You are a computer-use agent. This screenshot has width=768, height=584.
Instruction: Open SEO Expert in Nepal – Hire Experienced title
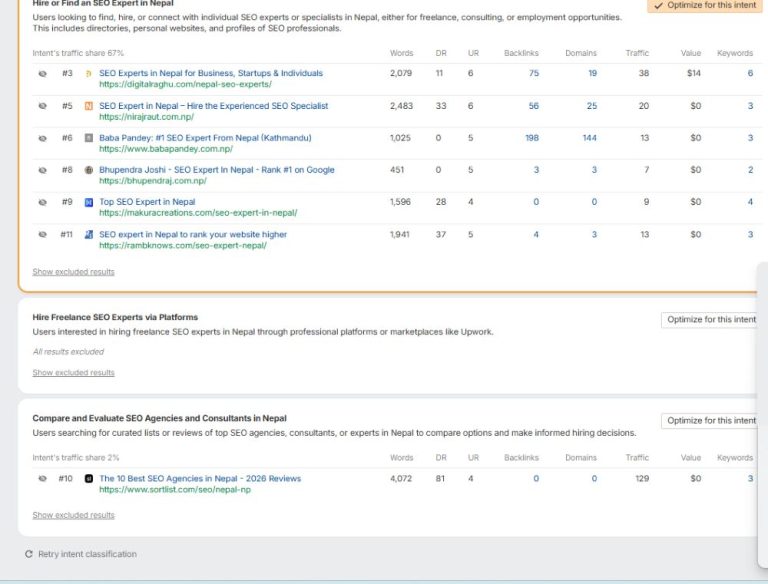pos(214,106)
